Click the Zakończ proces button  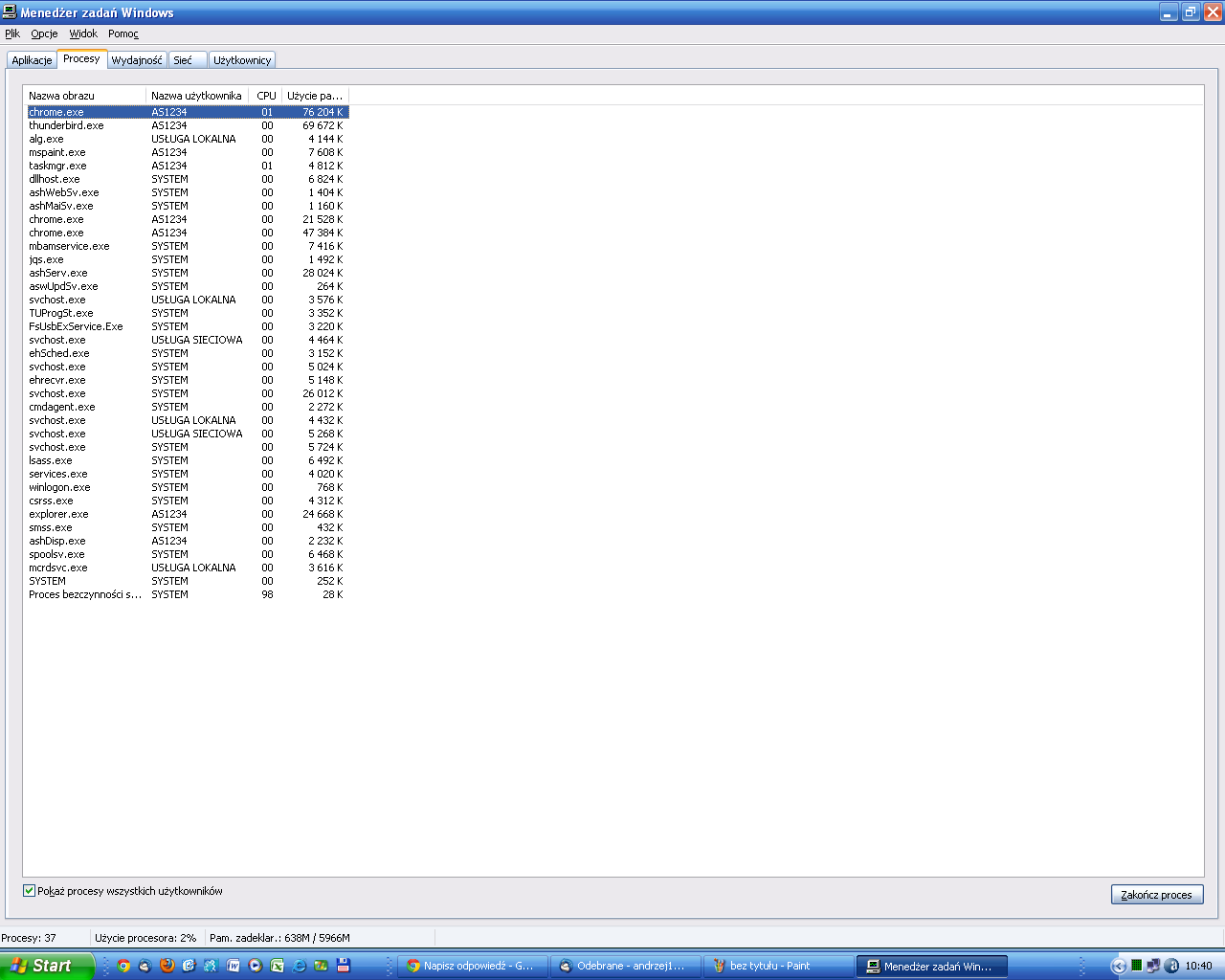click(x=1157, y=895)
